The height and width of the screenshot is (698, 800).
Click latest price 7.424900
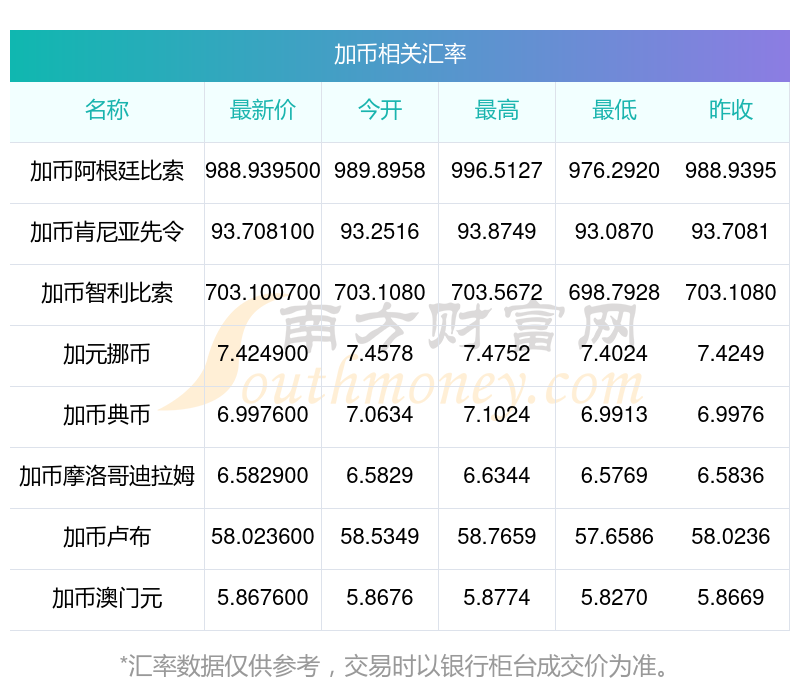coord(262,354)
